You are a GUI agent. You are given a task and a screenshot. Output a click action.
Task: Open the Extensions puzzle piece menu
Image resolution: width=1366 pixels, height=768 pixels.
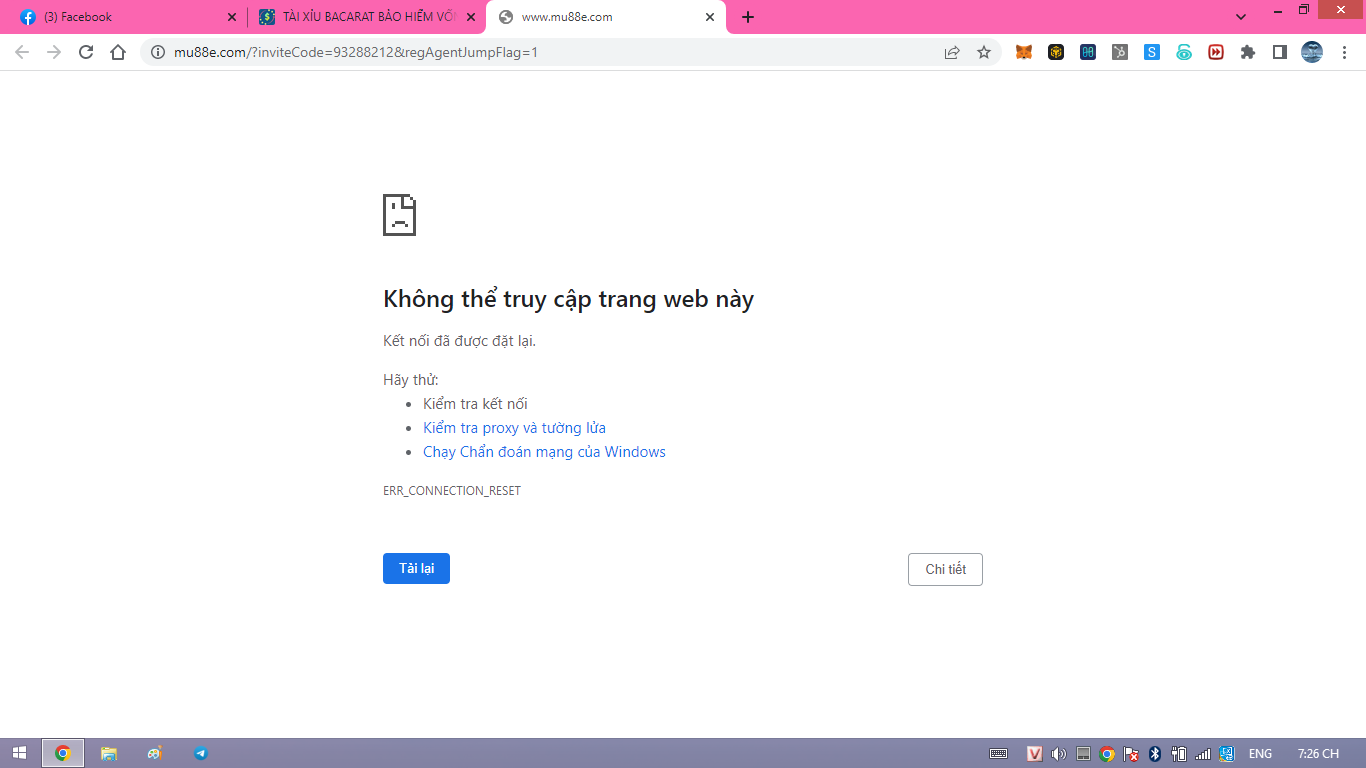click(x=1248, y=52)
